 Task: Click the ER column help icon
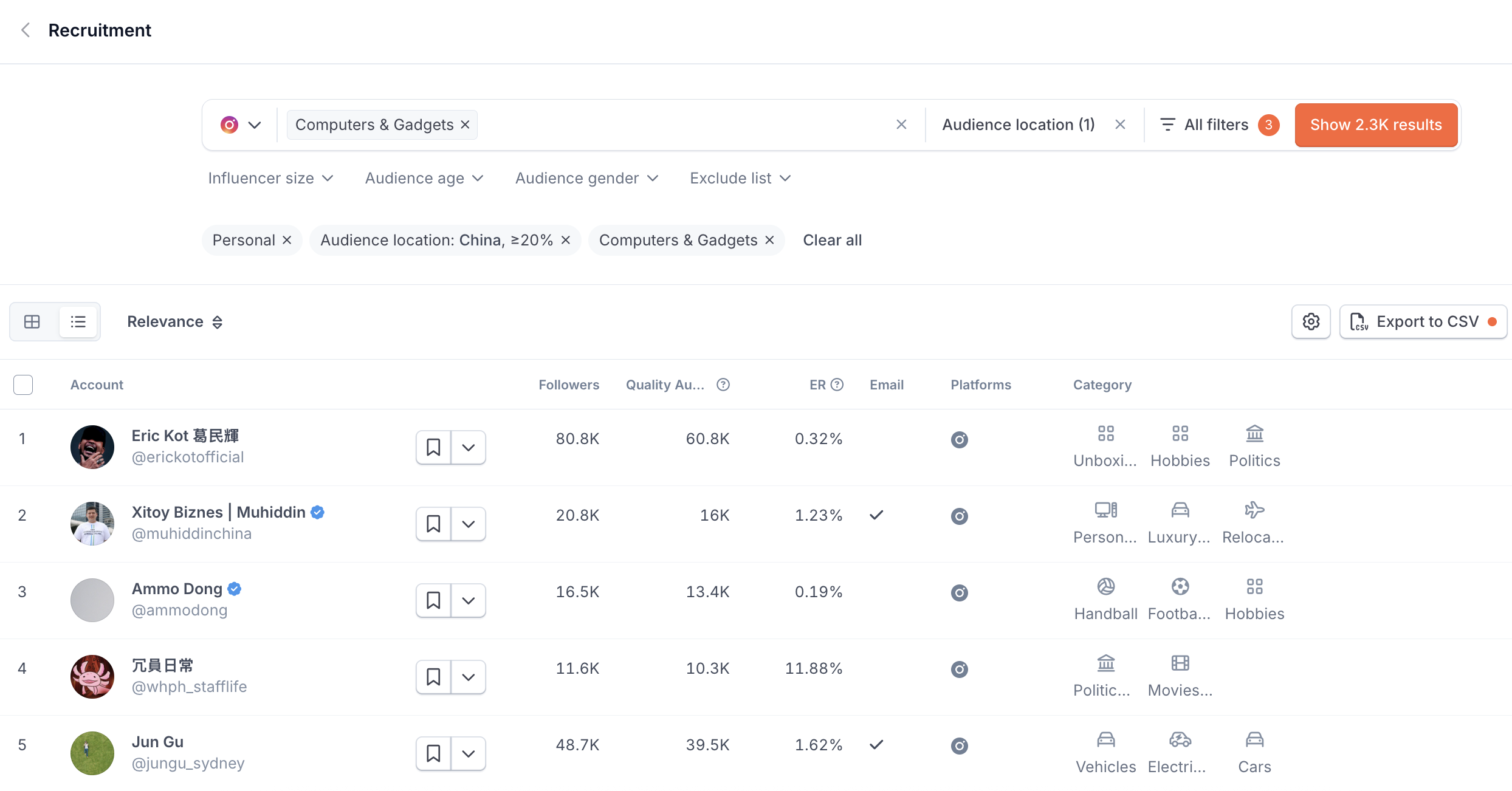tap(837, 385)
